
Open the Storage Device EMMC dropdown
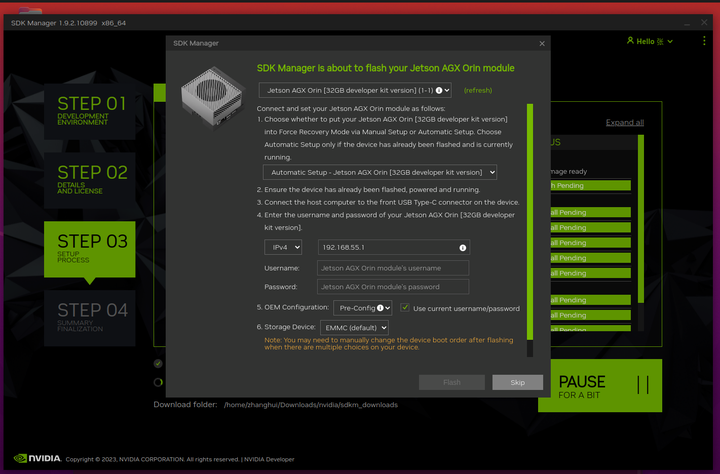pos(354,327)
